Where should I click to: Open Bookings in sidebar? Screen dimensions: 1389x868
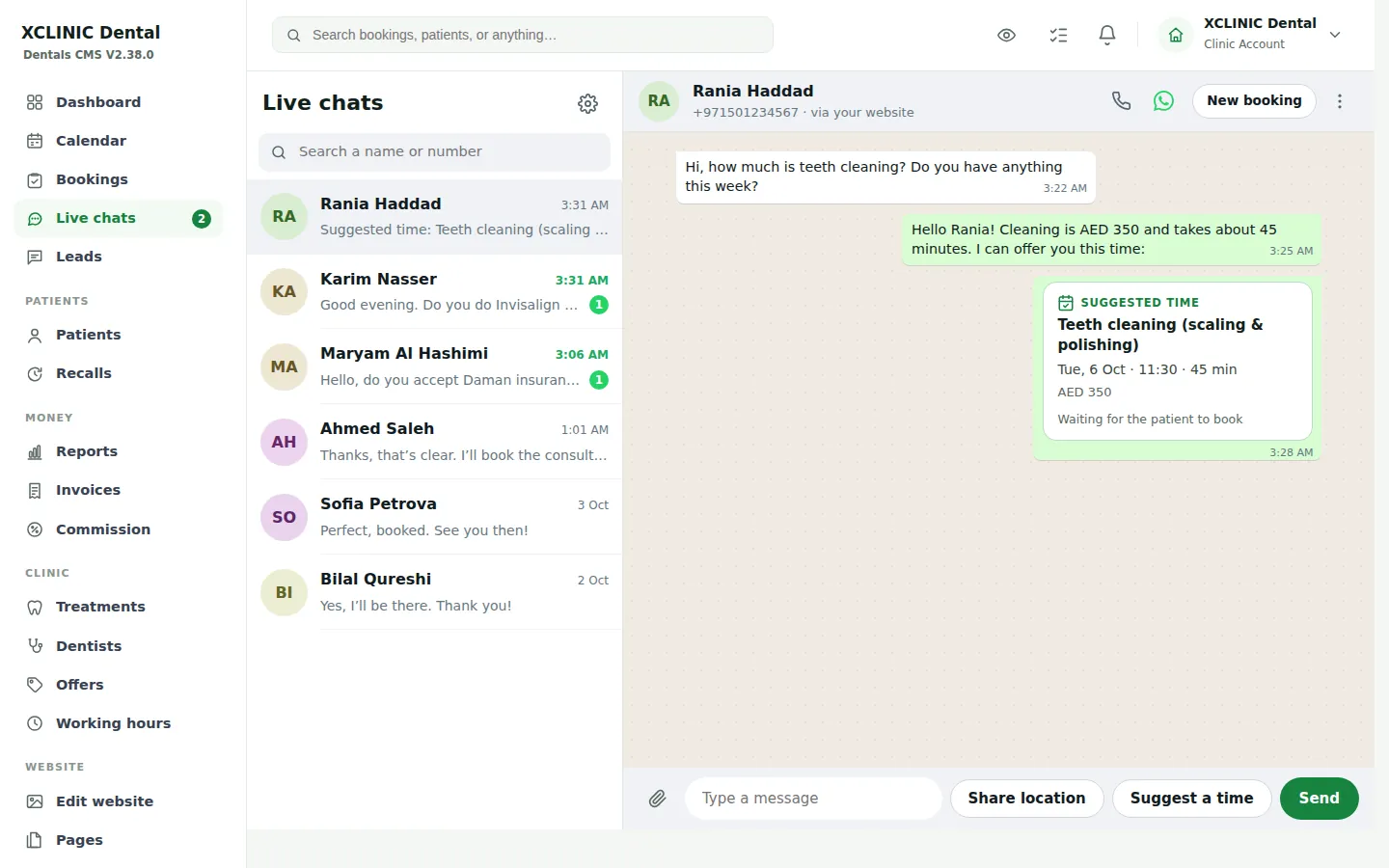119,179
